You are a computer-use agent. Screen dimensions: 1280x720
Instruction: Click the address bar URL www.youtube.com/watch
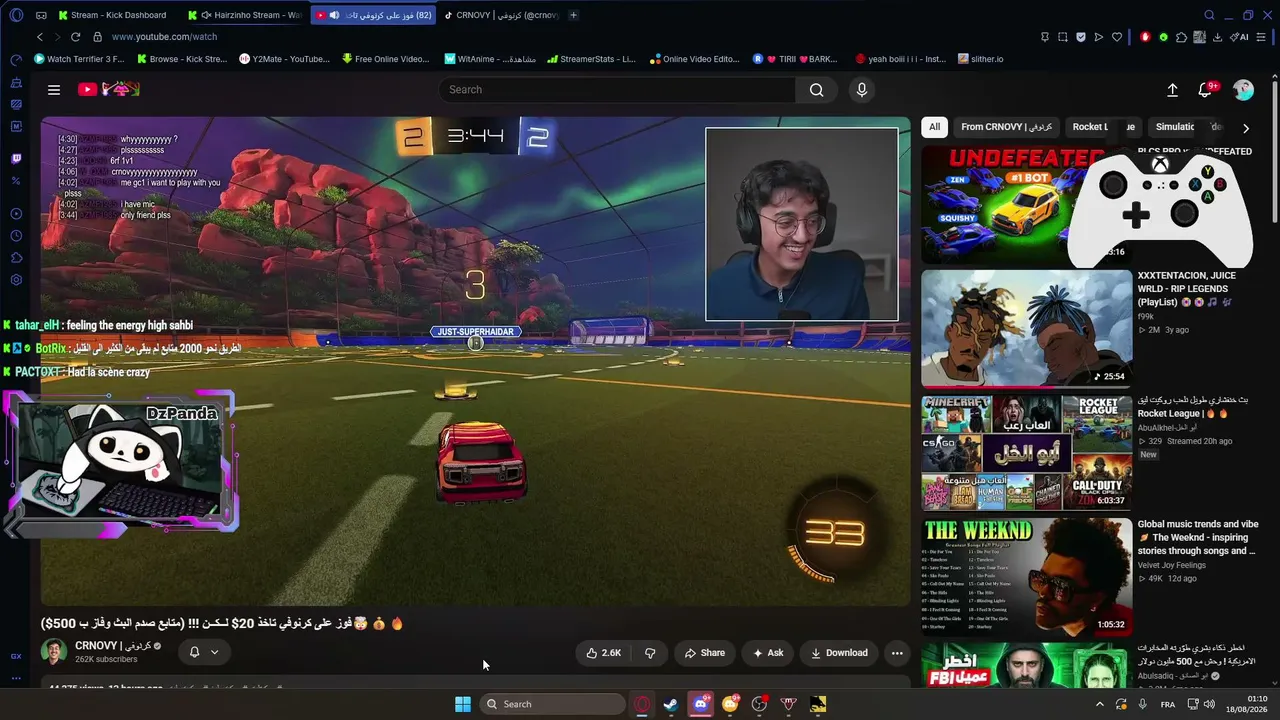coord(165,37)
